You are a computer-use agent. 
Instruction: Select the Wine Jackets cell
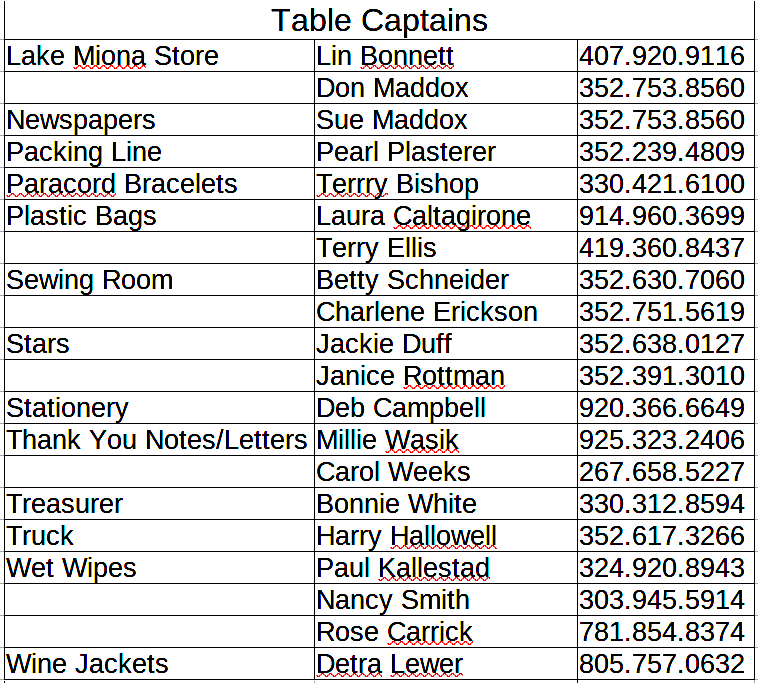point(87,664)
